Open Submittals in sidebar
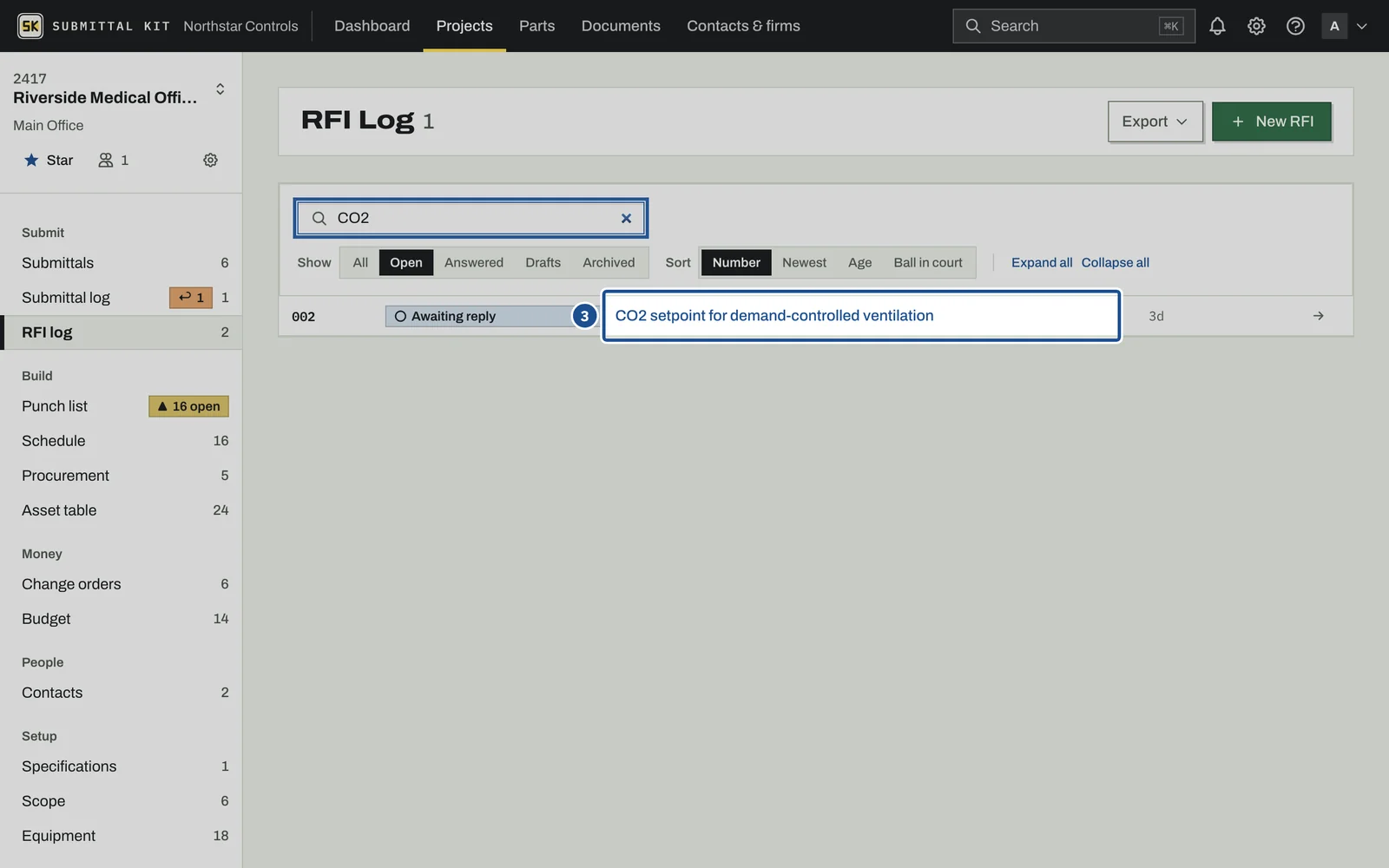Screen dimensions: 1389x868 122,263
